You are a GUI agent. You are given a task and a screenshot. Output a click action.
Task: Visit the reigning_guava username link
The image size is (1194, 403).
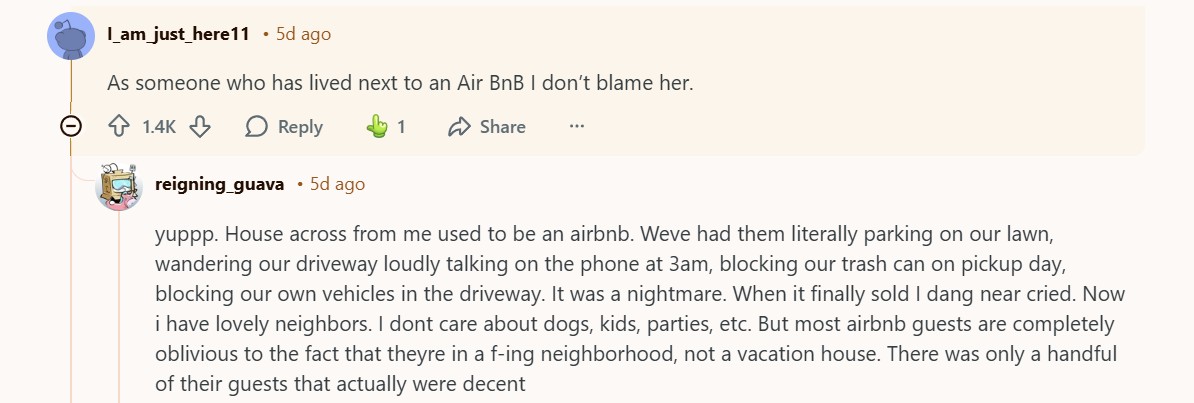point(220,184)
